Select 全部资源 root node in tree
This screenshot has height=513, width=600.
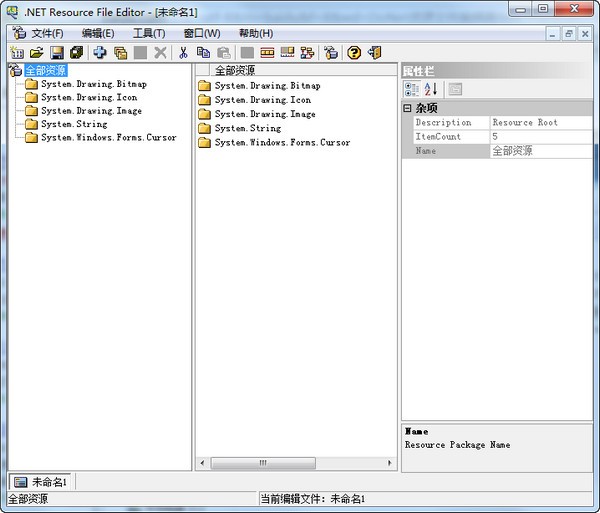(46, 70)
